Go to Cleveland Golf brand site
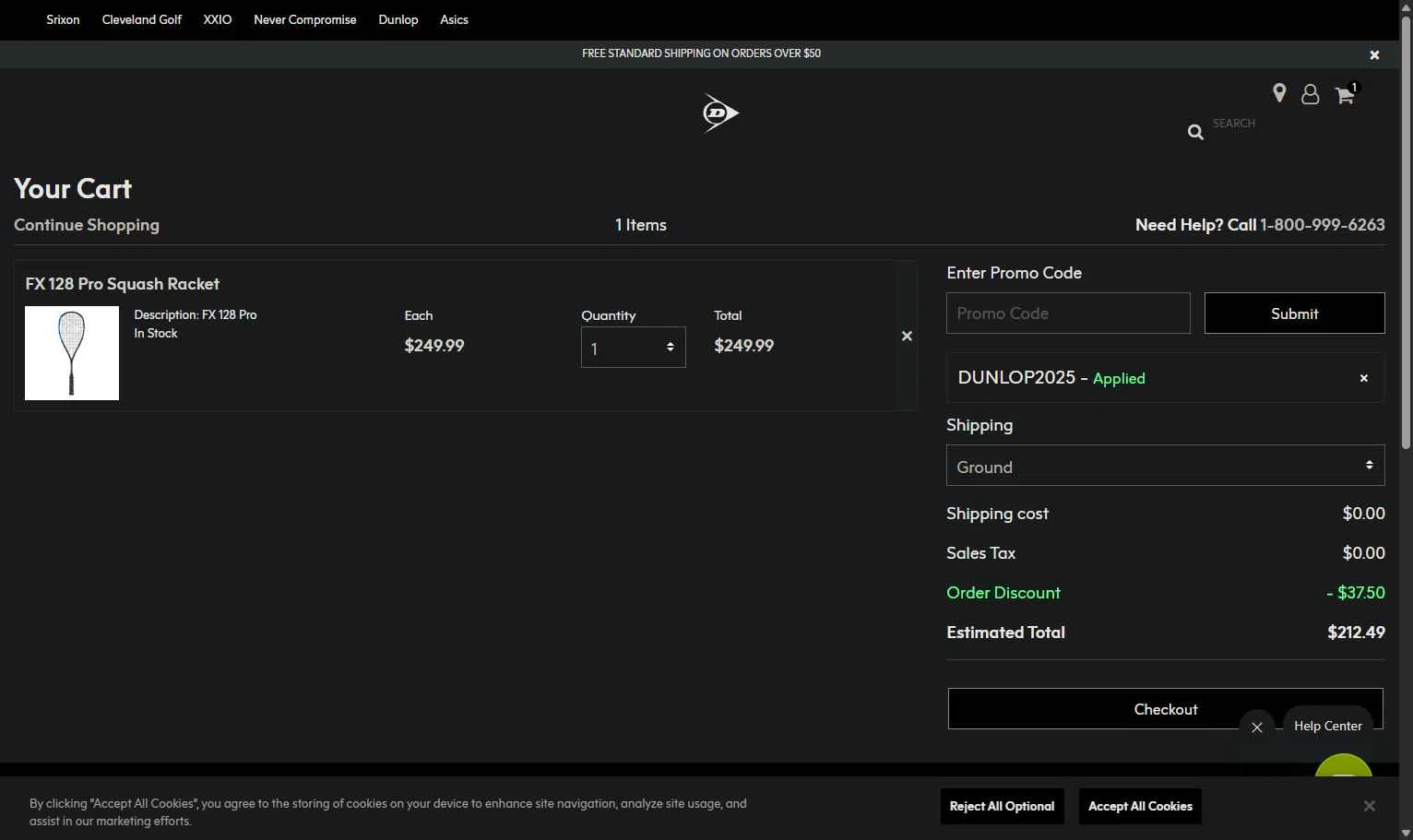This screenshot has height=840, width=1413. click(142, 19)
